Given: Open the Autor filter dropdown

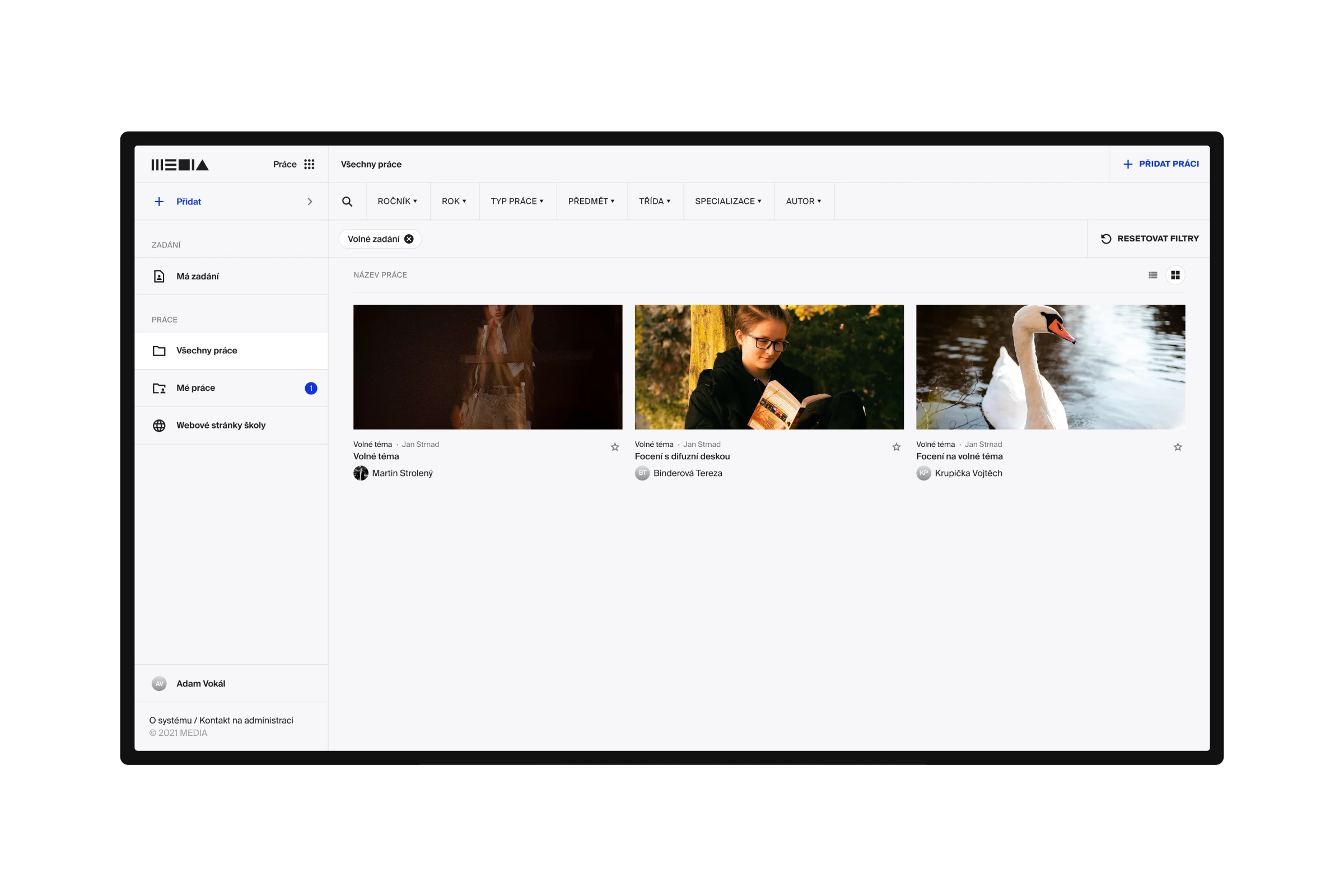Looking at the screenshot, I should (804, 201).
